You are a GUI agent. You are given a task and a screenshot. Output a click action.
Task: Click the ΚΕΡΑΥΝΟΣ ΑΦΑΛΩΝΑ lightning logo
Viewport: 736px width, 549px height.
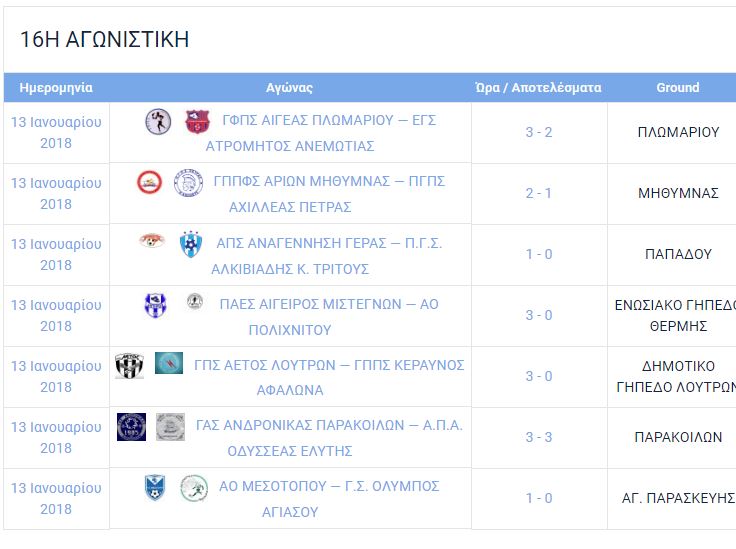[x=169, y=363]
